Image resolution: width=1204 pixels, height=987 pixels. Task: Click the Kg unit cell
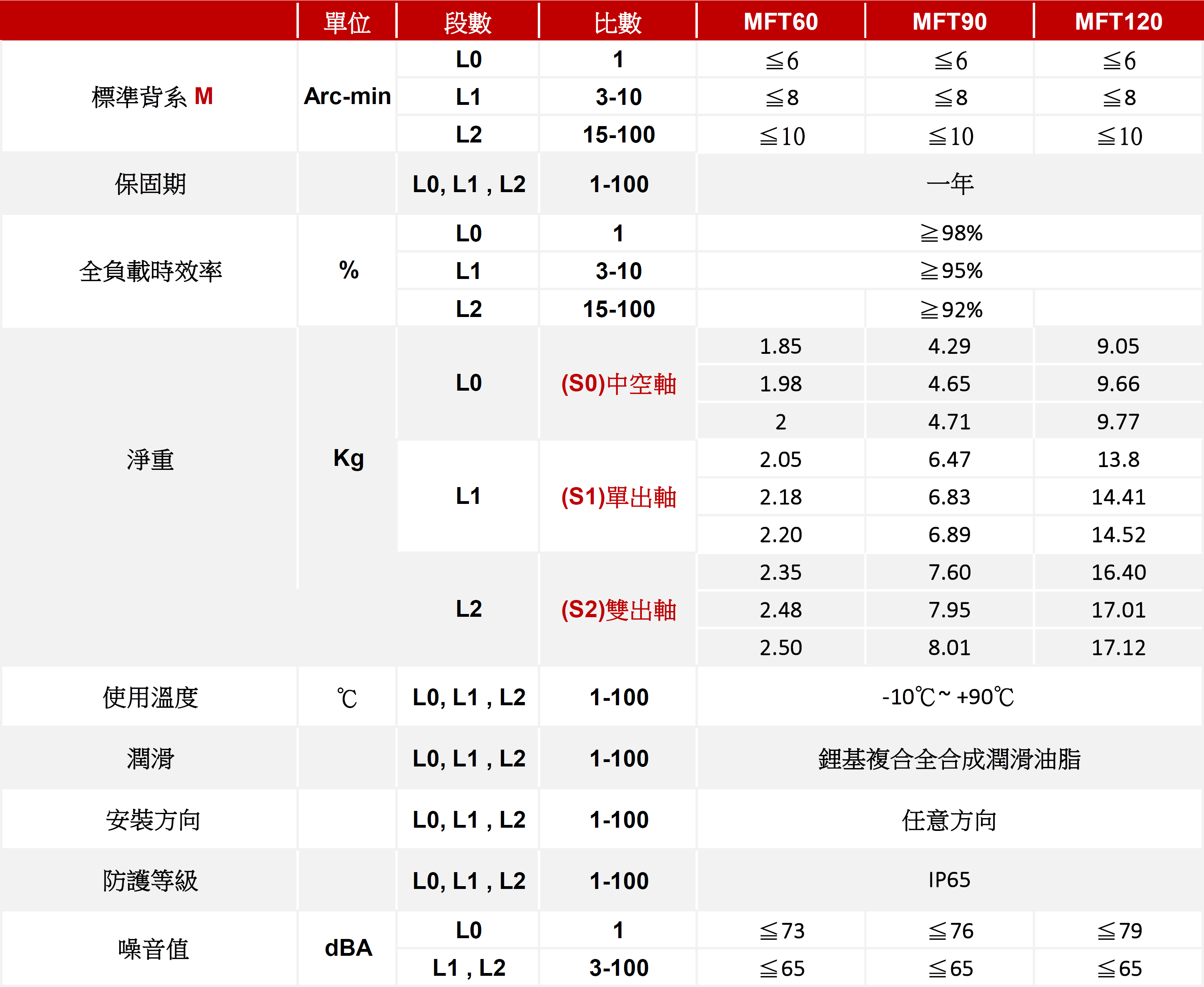pos(348,458)
